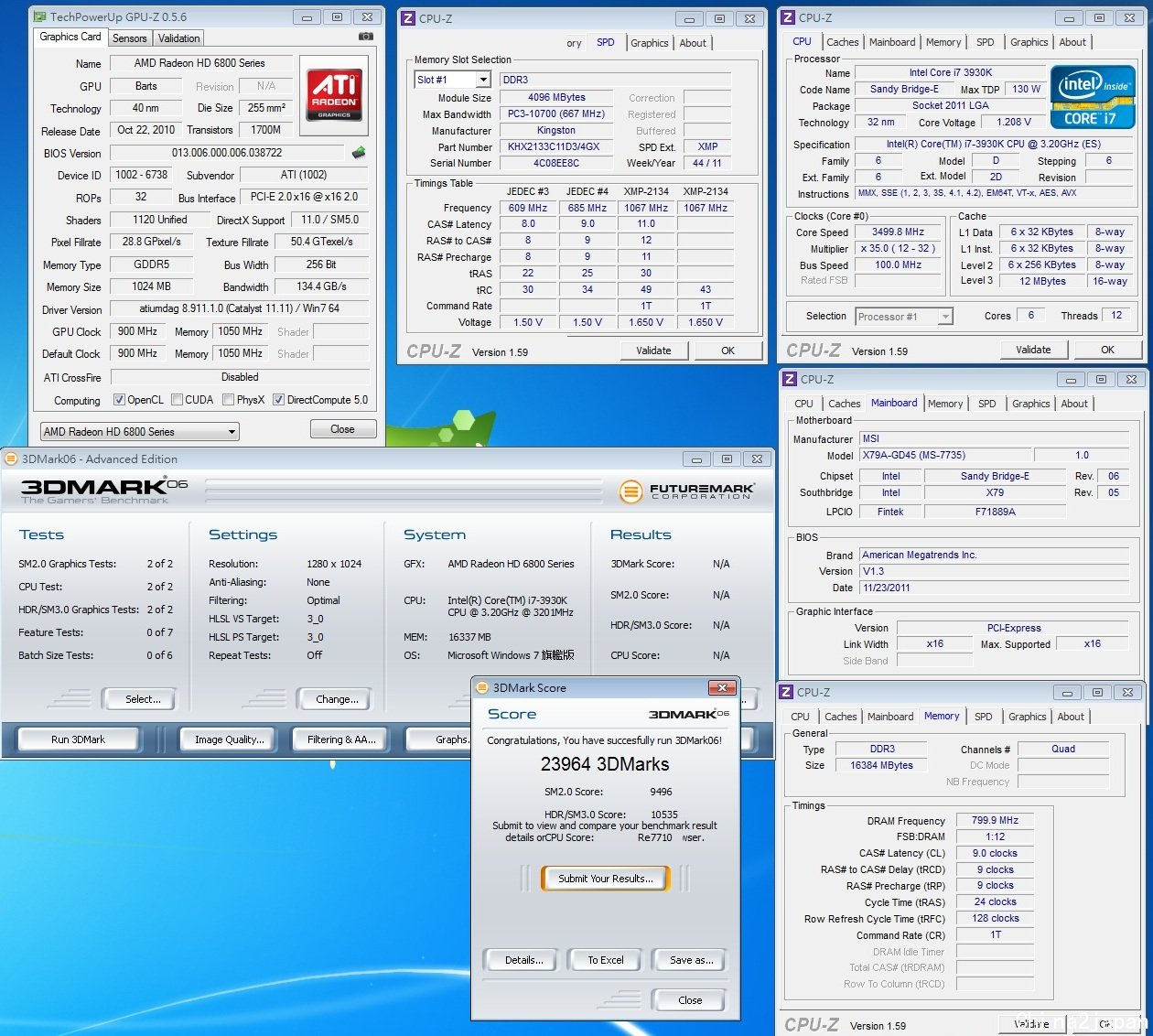Close the 3DMark Score dialog with red X

[722, 687]
